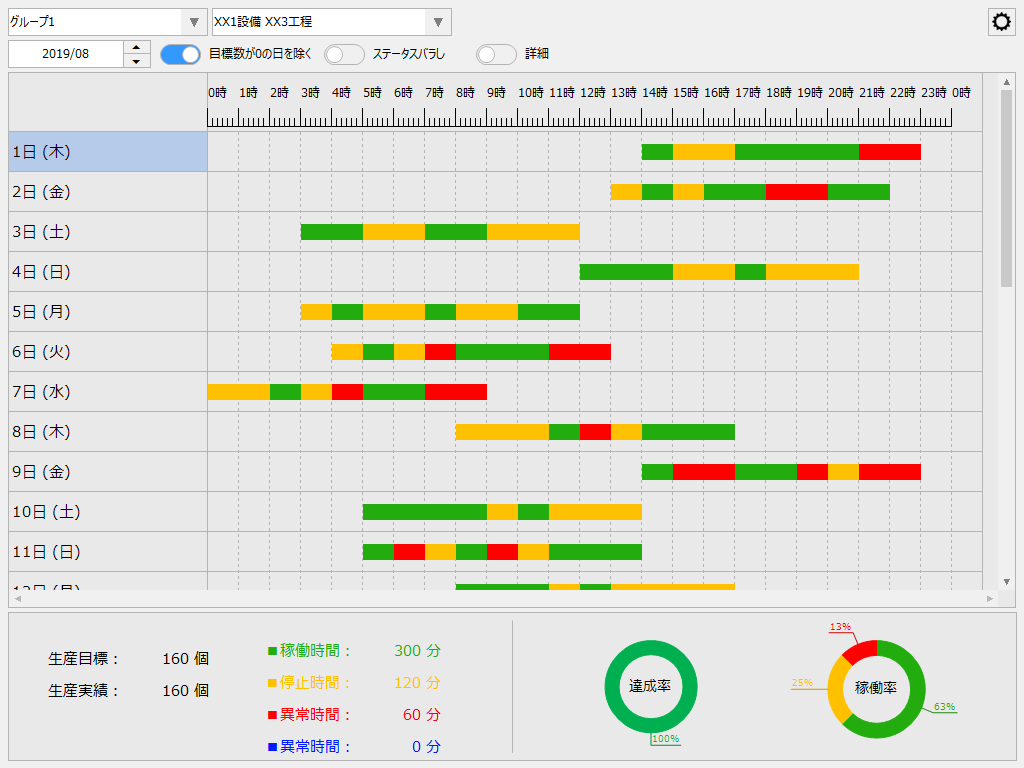
Task: Click the 達成率 donut chart
Action: click(x=650, y=687)
